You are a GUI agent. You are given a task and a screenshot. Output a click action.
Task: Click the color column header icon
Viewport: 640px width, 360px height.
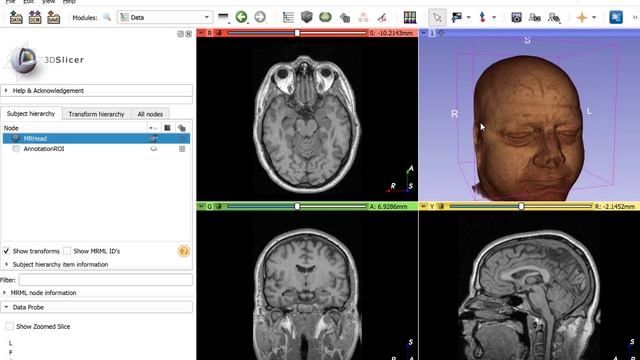(x=167, y=128)
